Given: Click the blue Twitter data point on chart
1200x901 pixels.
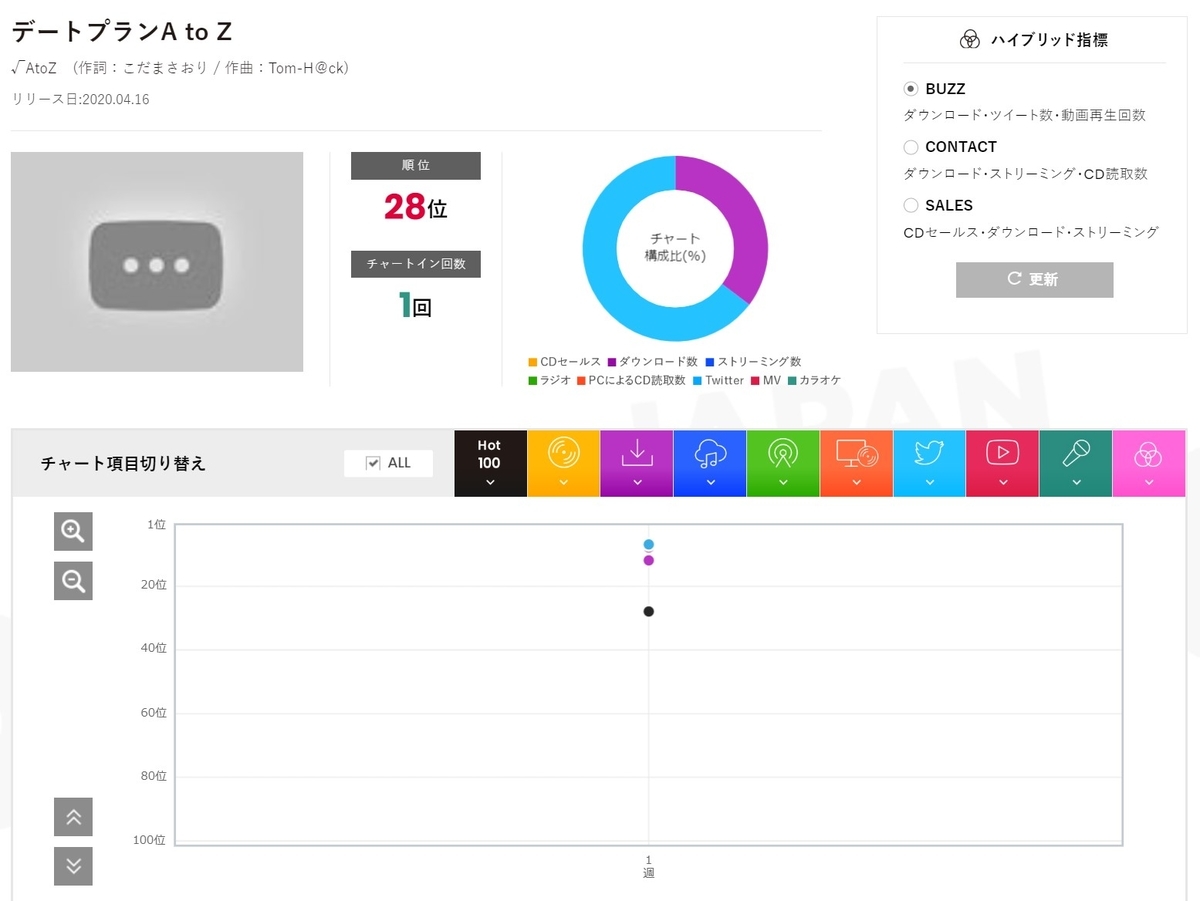Looking at the screenshot, I should 649,544.
